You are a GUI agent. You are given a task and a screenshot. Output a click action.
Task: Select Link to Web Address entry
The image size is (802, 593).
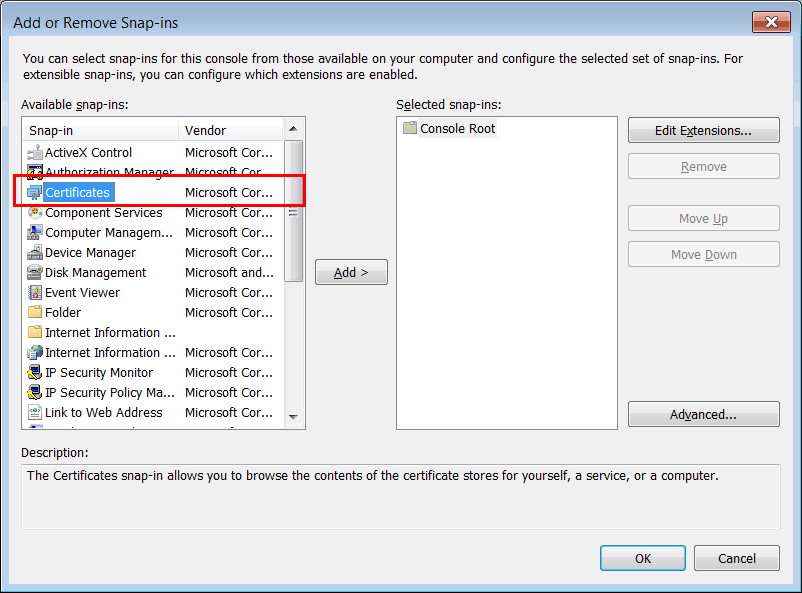pos(104,412)
